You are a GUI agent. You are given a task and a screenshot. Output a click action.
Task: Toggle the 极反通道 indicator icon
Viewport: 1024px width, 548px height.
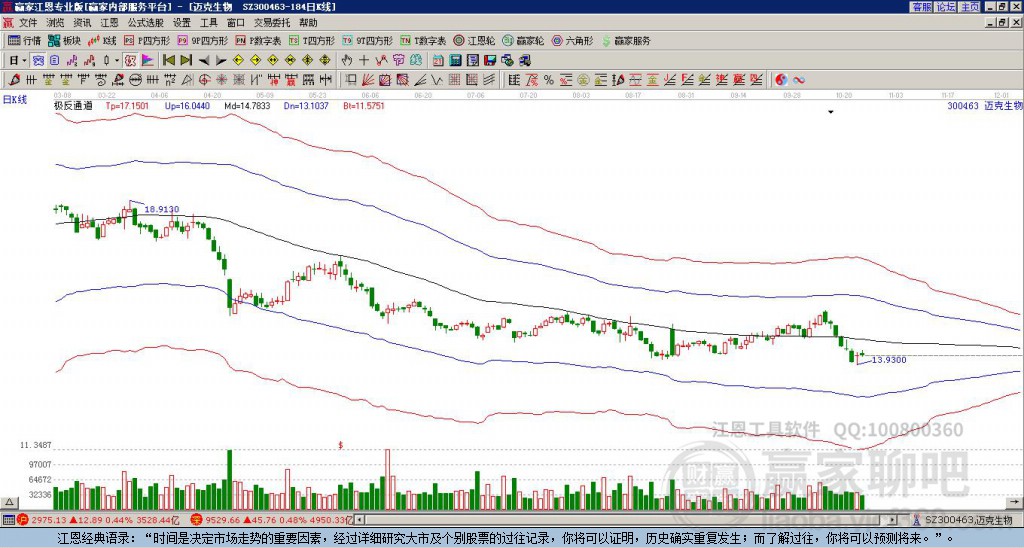coord(130,61)
